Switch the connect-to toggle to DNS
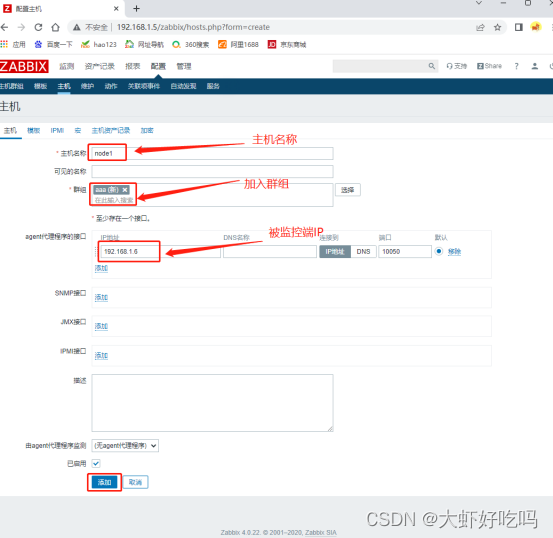 tap(363, 252)
